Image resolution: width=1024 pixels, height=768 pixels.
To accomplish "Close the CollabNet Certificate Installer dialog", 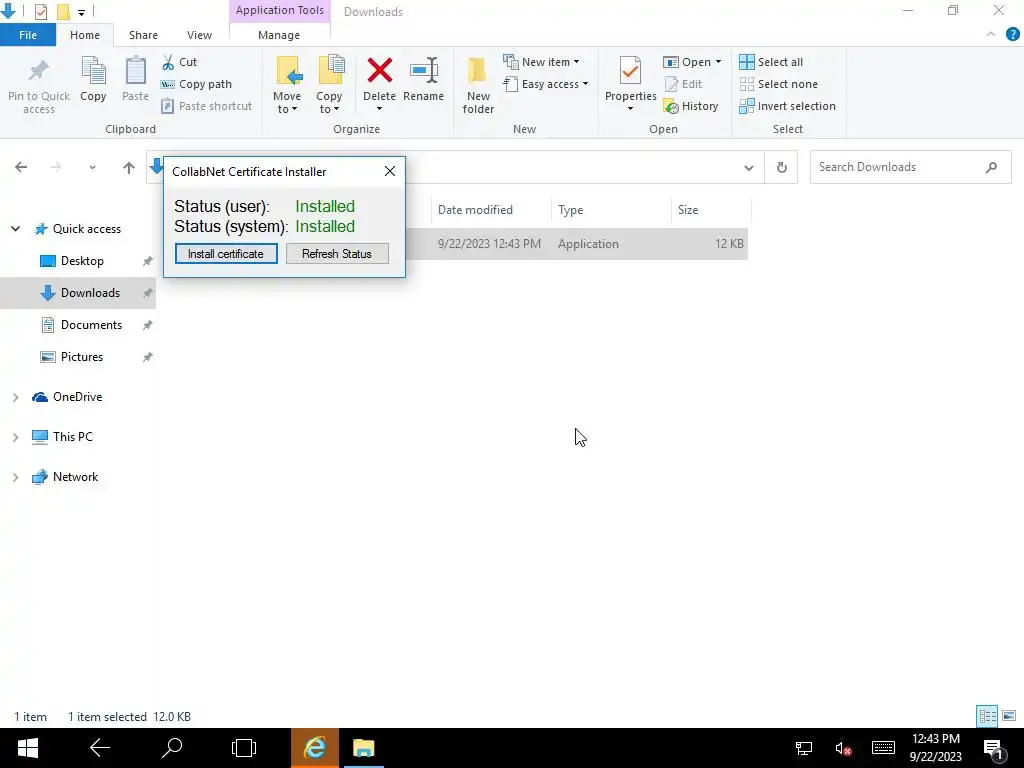I will [390, 171].
